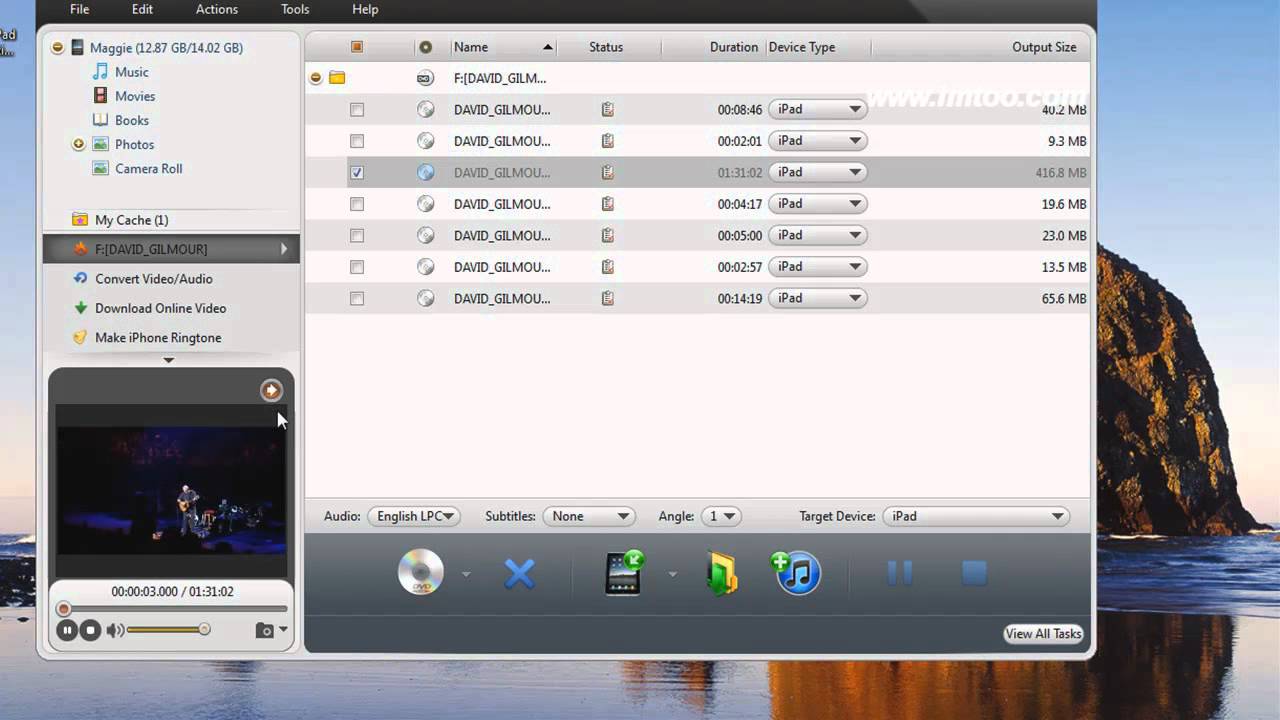The width and height of the screenshot is (1280, 720).
Task: Open device type dropdown for 00:08:46 row
Action: tap(817, 110)
